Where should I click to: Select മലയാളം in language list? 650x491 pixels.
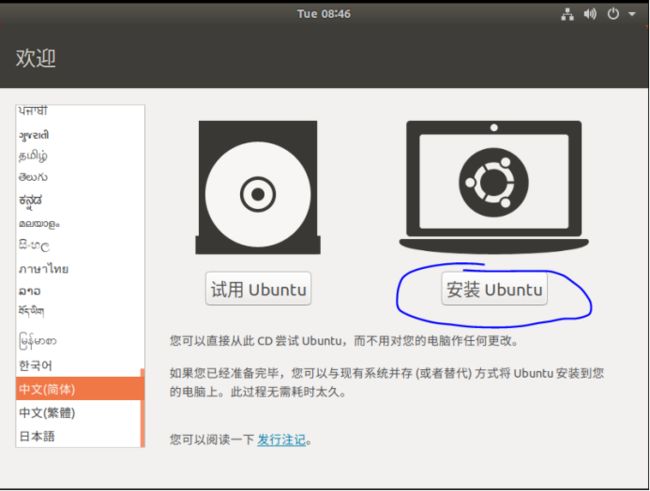pyautogui.click(x=78, y=224)
